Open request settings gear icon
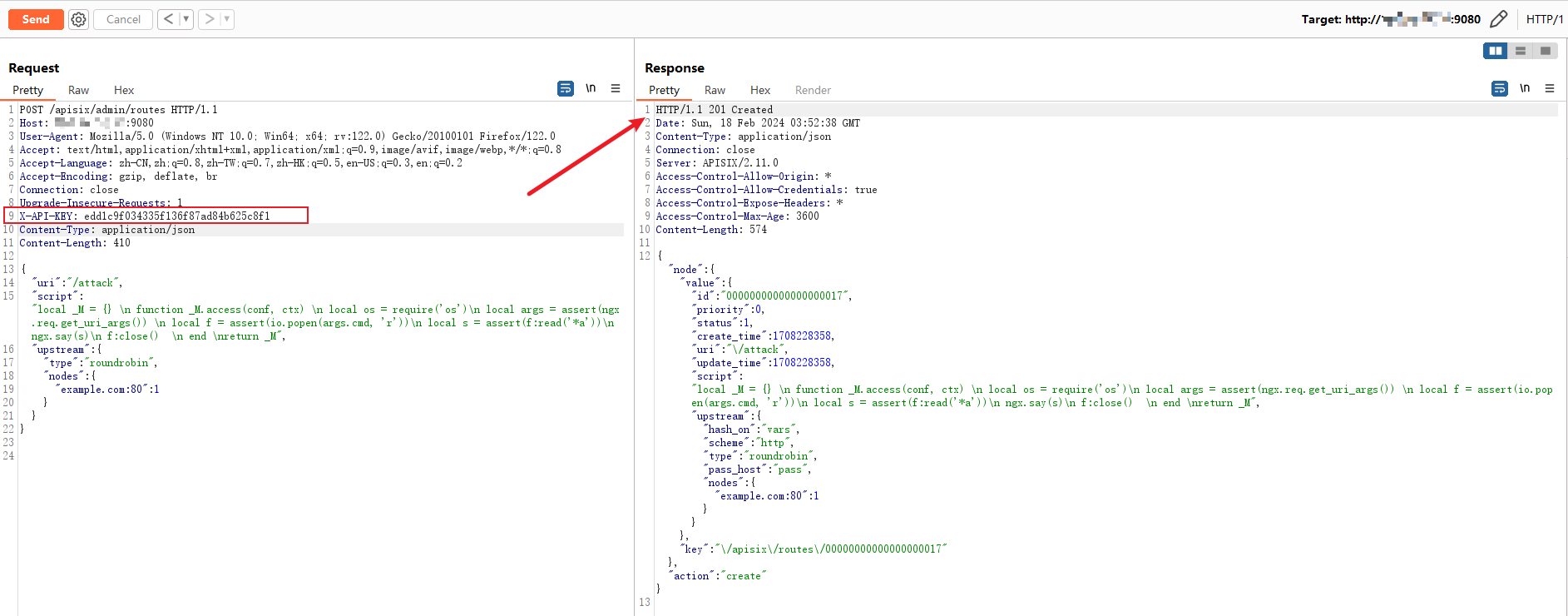 pos(78,19)
